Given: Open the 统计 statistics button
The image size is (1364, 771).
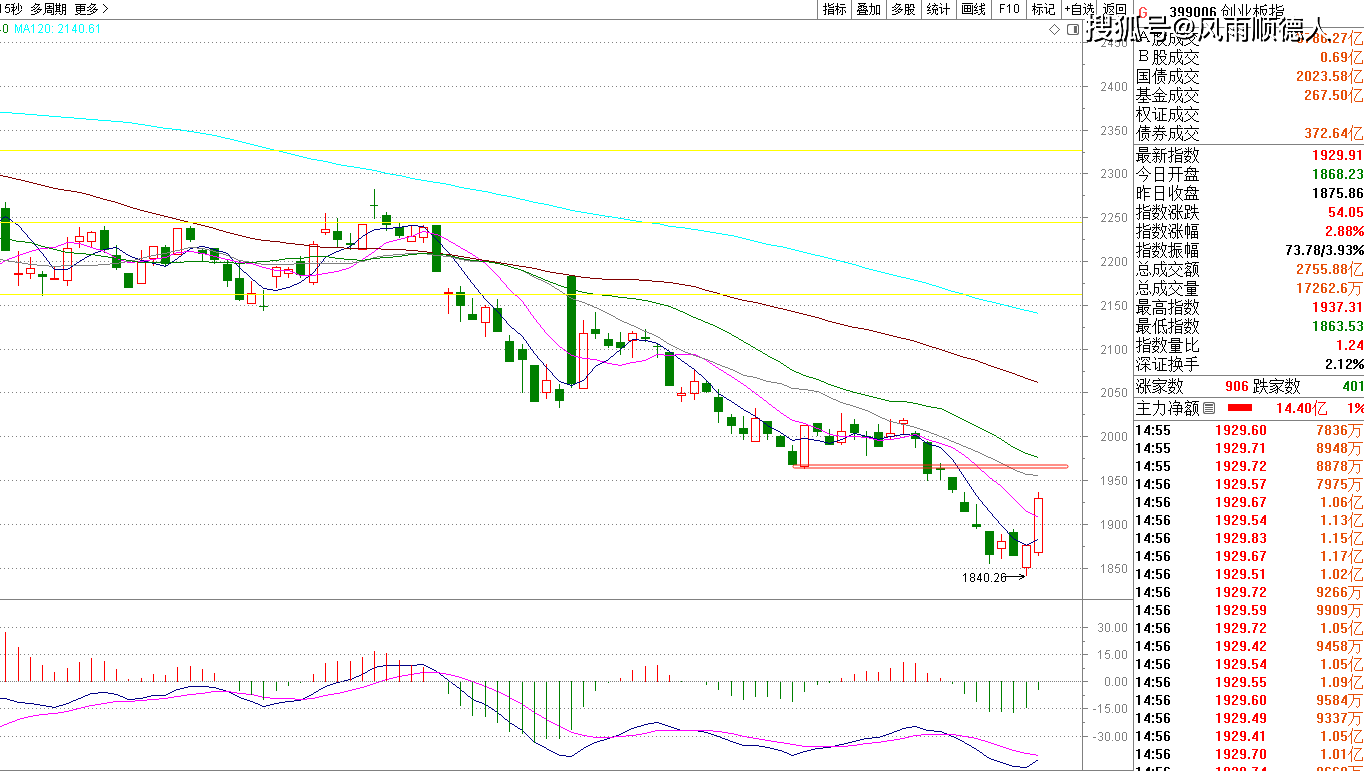Looking at the screenshot, I should (x=938, y=9).
